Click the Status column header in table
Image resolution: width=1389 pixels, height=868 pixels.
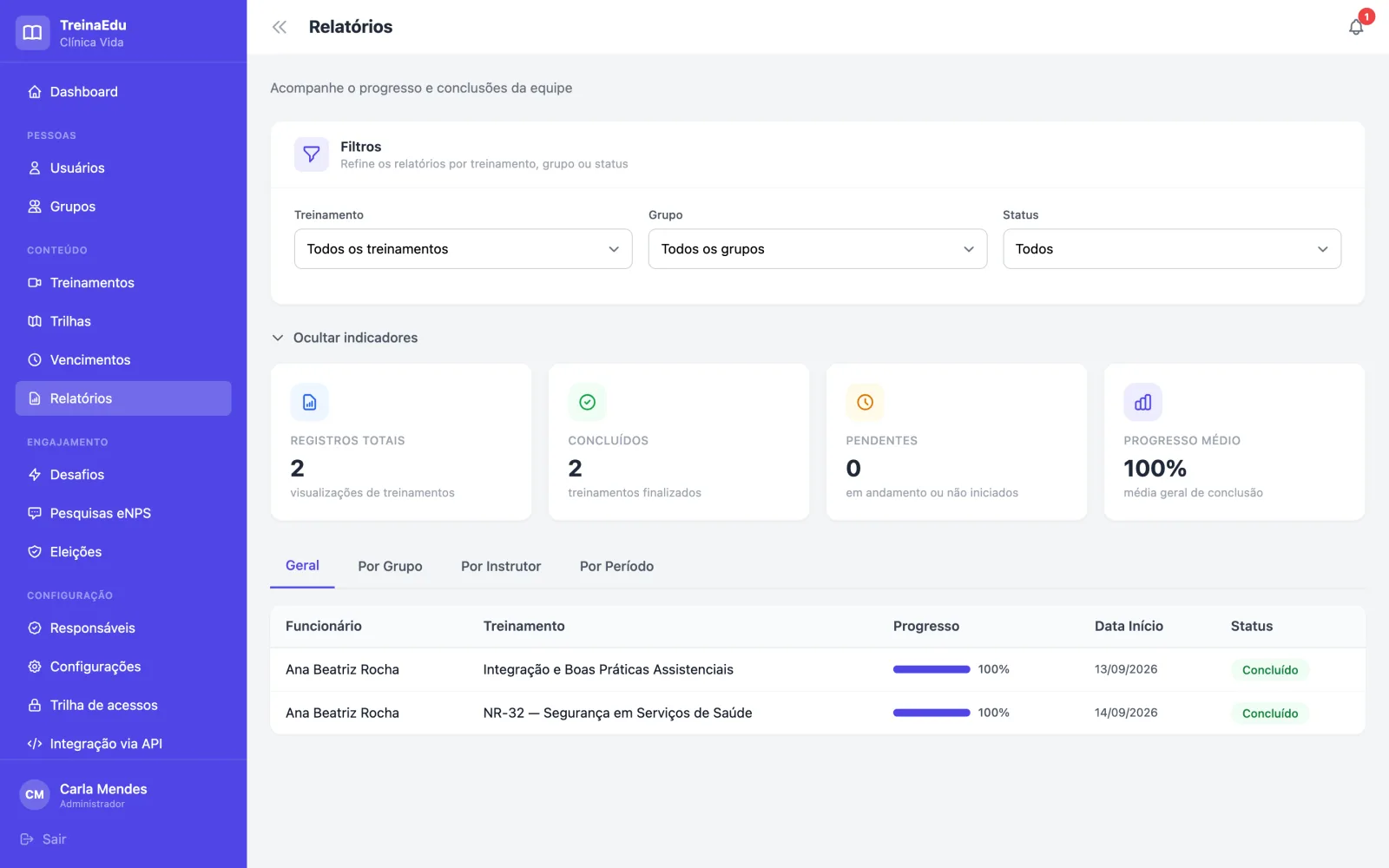(x=1252, y=626)
